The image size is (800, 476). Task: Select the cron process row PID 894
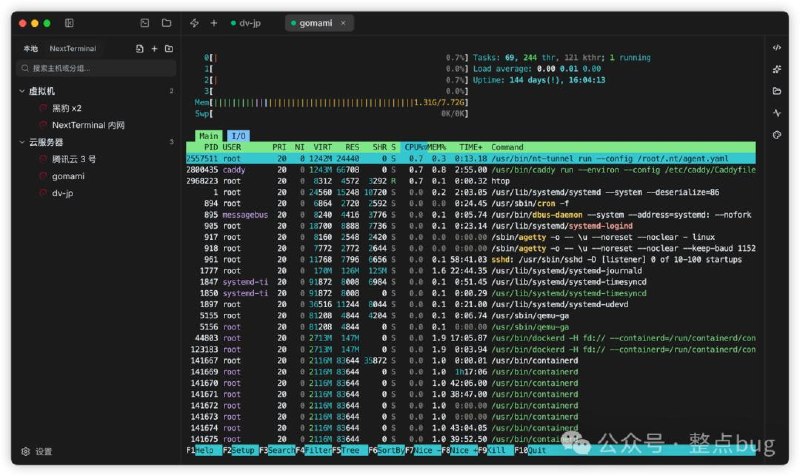471,204
